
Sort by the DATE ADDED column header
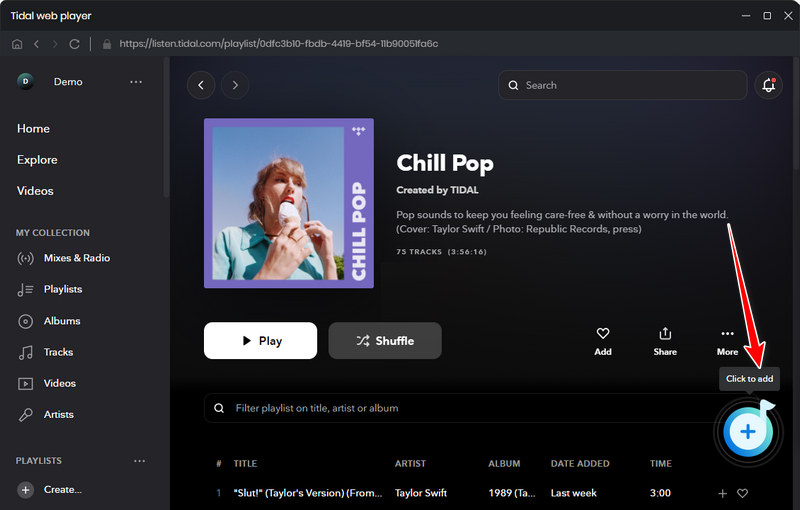click(x=580, y=464)
